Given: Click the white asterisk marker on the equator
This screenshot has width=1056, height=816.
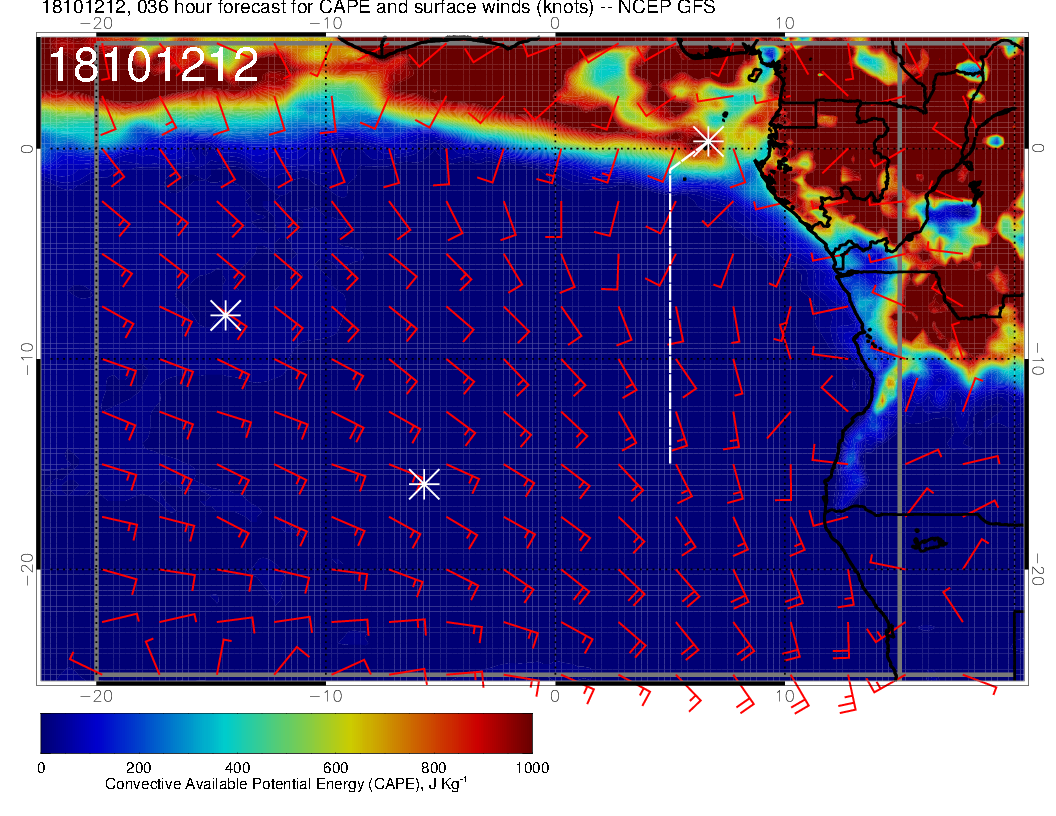Looking at the screenshot, I should click(x=708, y=140).
